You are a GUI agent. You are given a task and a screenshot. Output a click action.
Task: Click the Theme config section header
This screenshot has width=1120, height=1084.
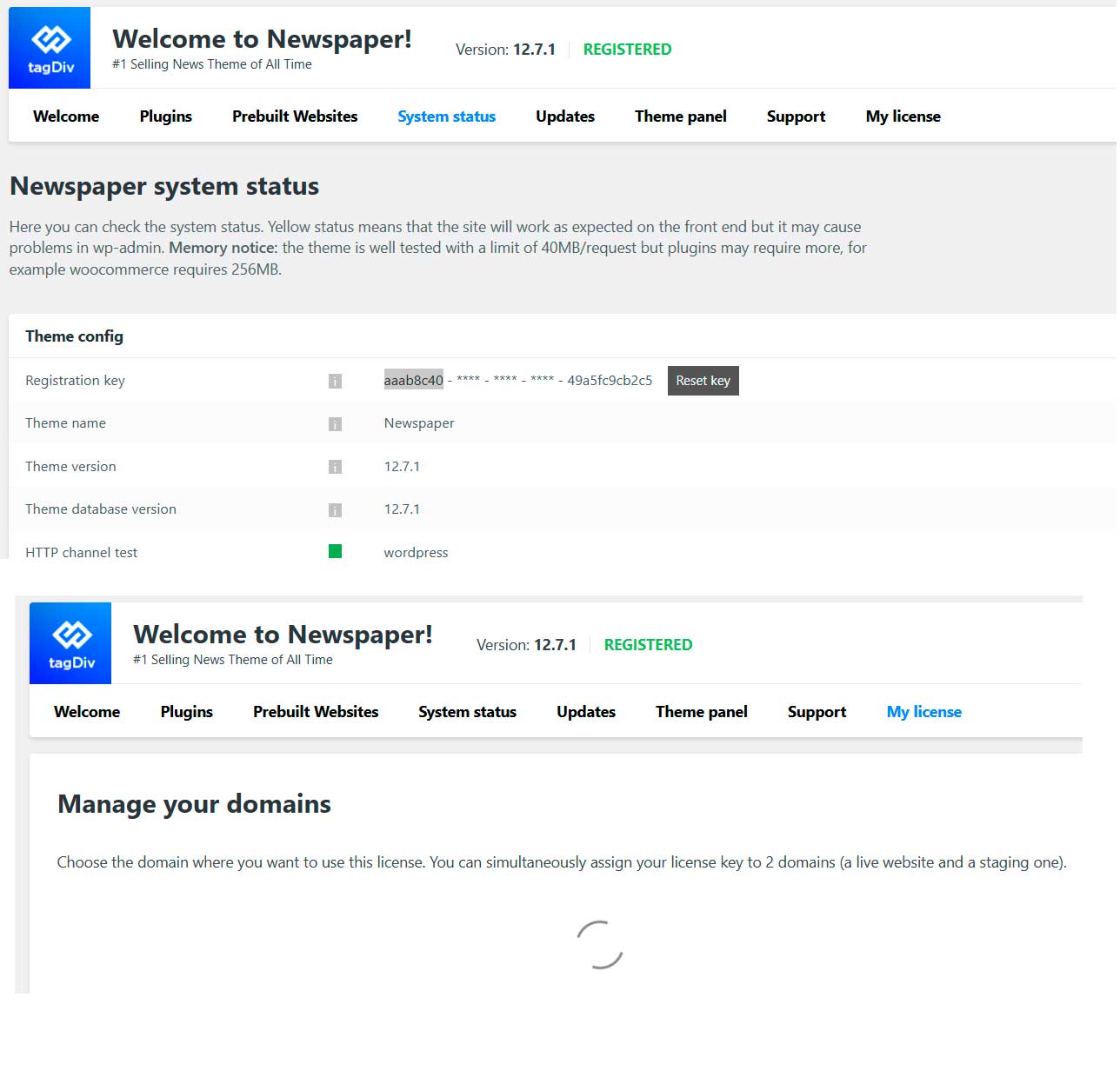[x=74, y=336]
